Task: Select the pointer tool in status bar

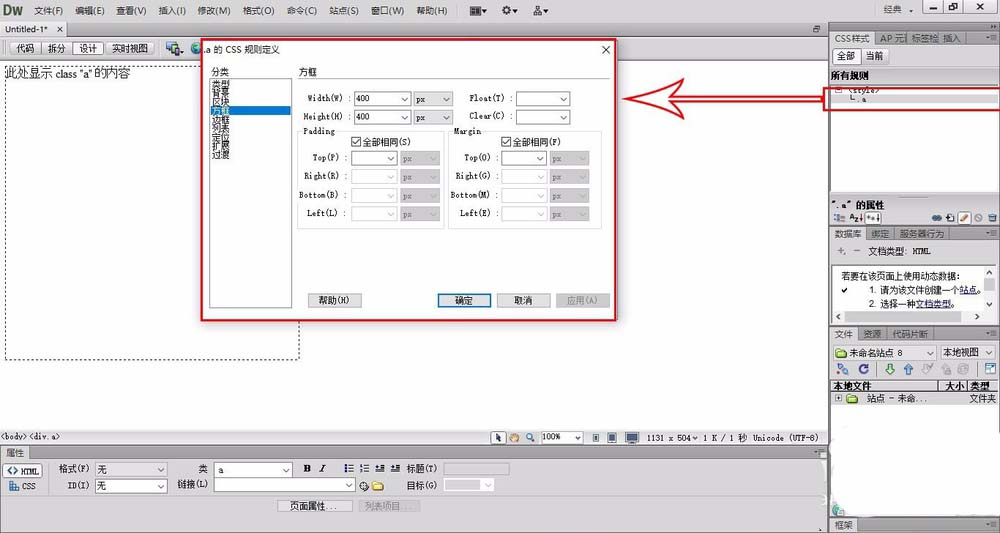Action: click(x=498, y=437)
